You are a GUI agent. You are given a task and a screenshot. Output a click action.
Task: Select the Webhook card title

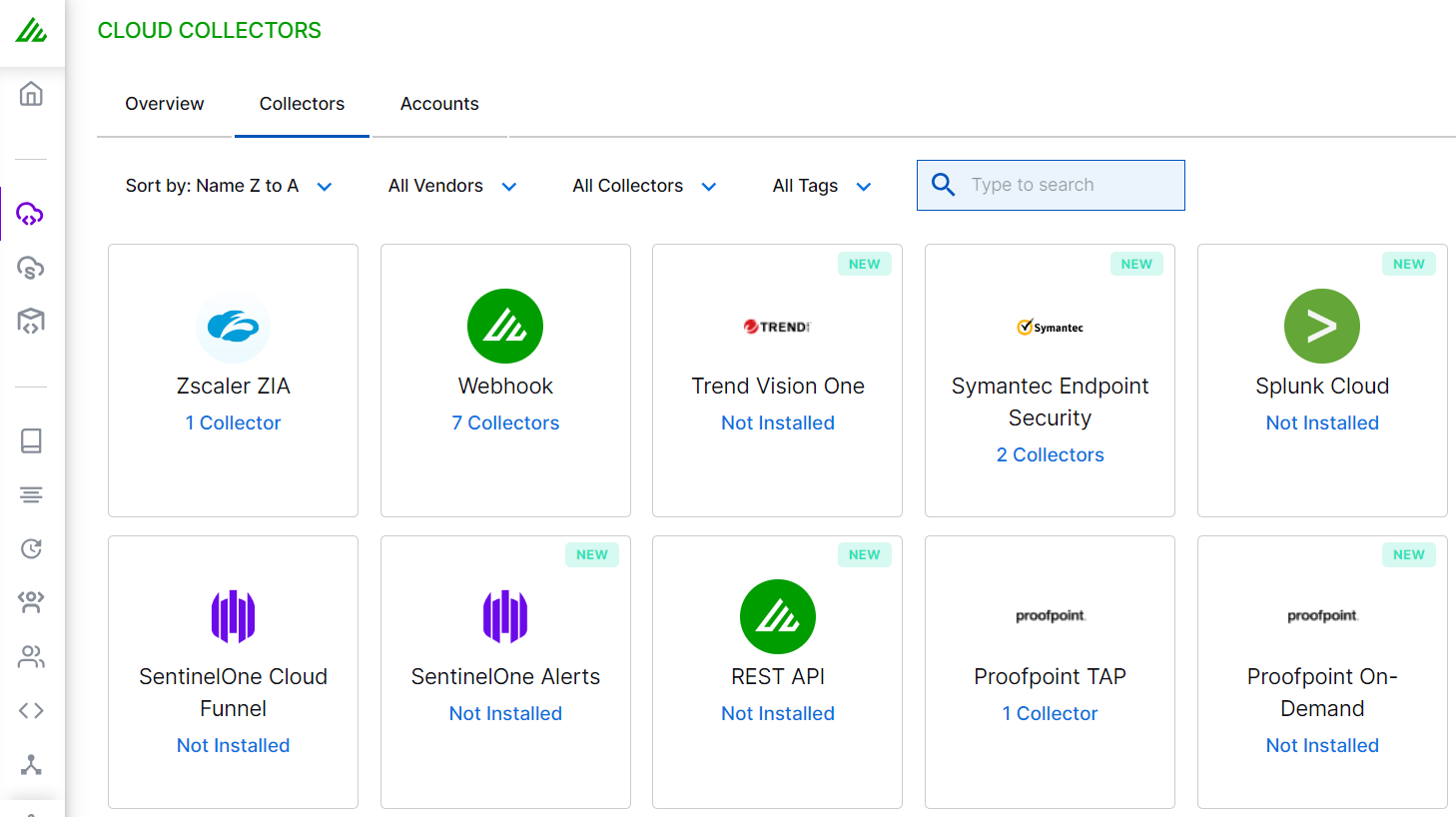(x=505, y=386)
